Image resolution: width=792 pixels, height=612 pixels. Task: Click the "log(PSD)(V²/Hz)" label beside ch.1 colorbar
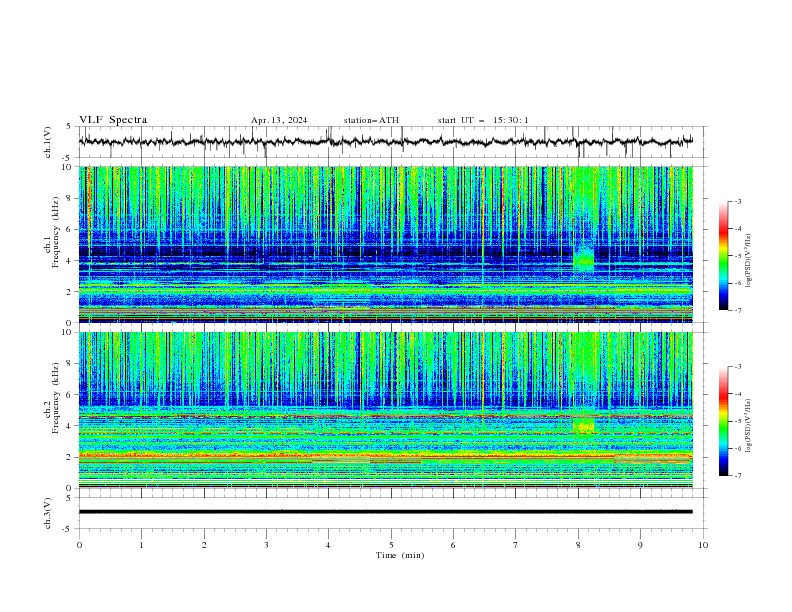[749, 261]
